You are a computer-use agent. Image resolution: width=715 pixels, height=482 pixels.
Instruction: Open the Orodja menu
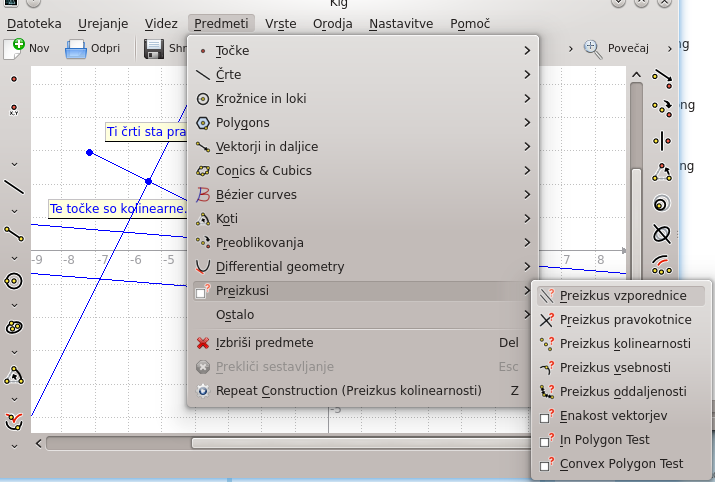332,23
